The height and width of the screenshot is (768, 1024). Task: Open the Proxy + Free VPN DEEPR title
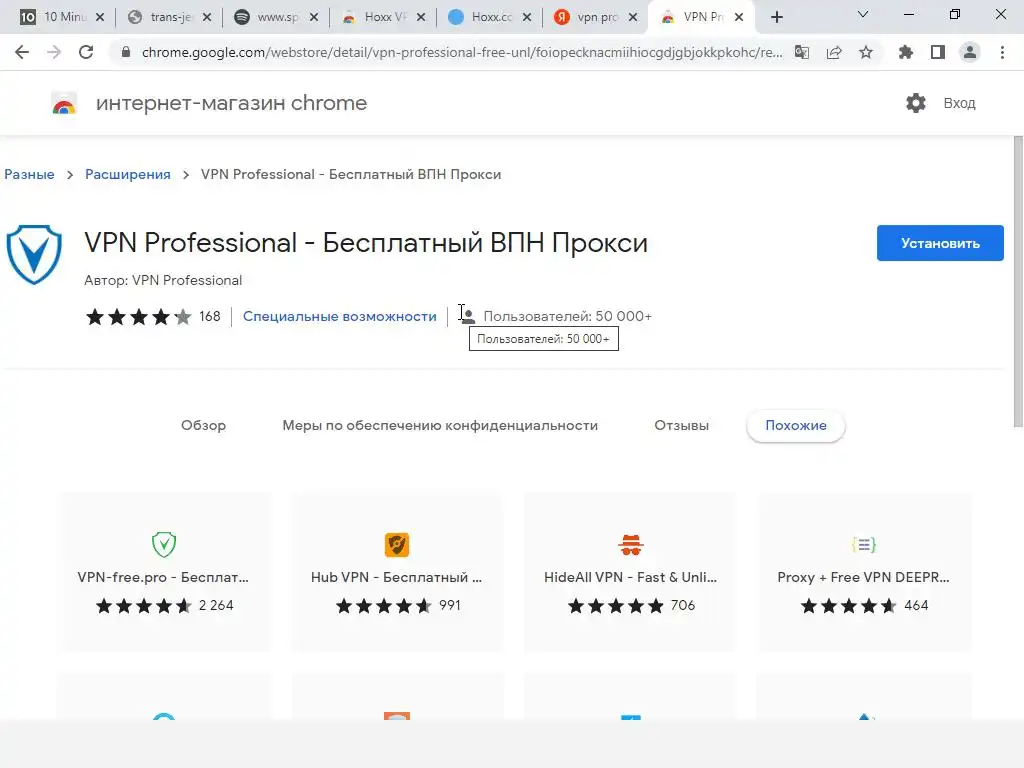click(863, 577)
